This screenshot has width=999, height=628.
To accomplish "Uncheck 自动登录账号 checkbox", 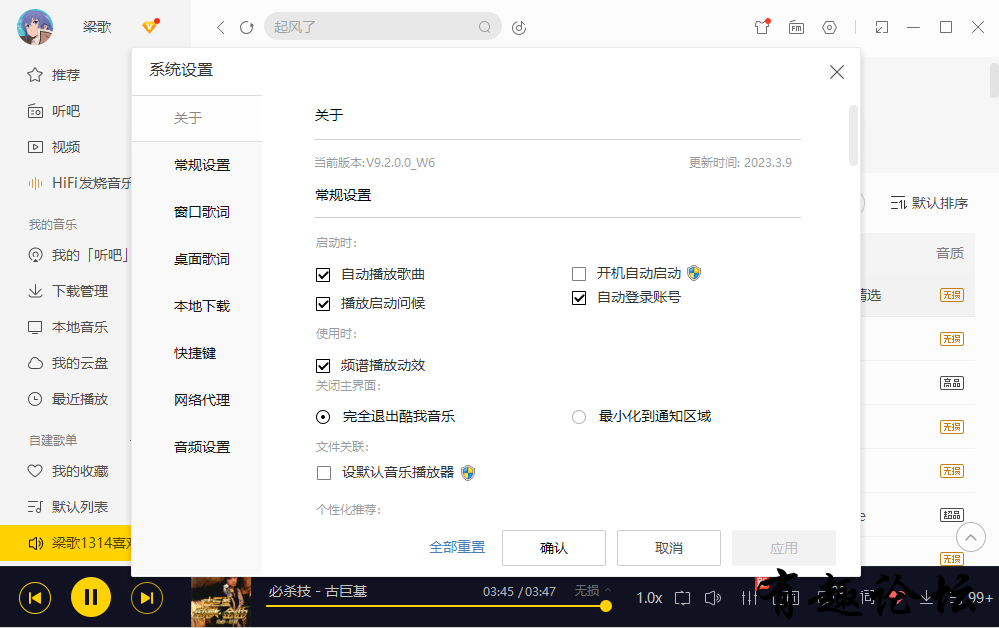I will click(579, 297).
